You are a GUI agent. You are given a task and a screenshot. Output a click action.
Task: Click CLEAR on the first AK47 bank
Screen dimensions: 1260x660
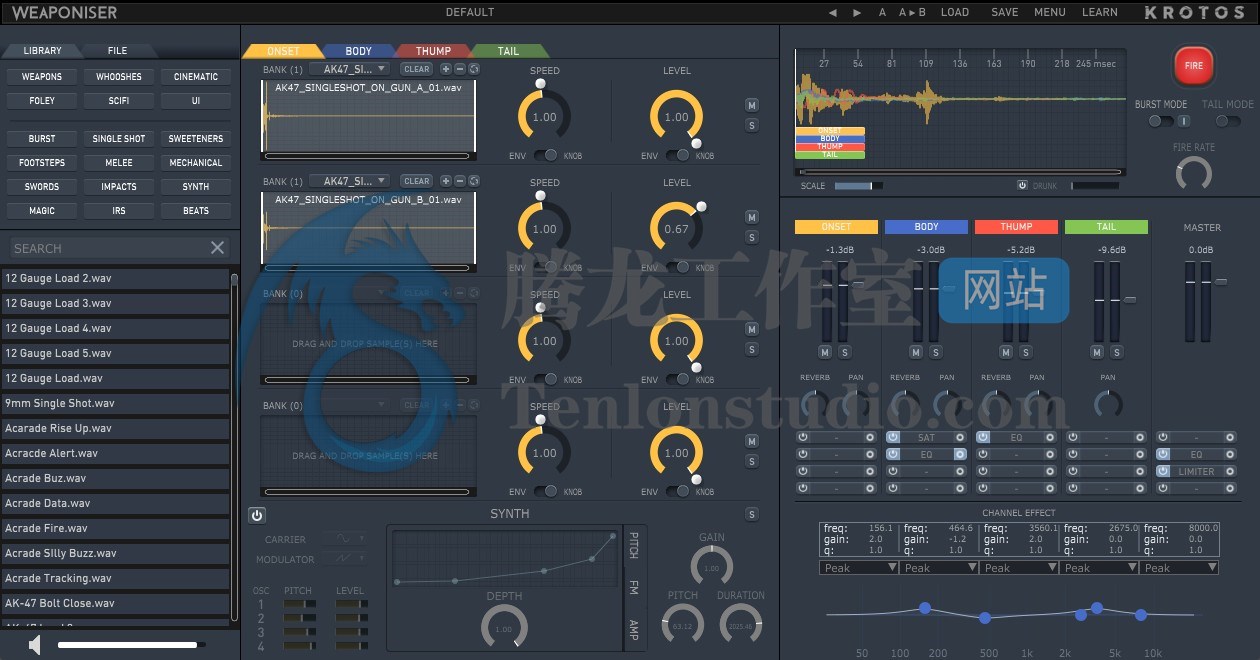tap(416, 69)
